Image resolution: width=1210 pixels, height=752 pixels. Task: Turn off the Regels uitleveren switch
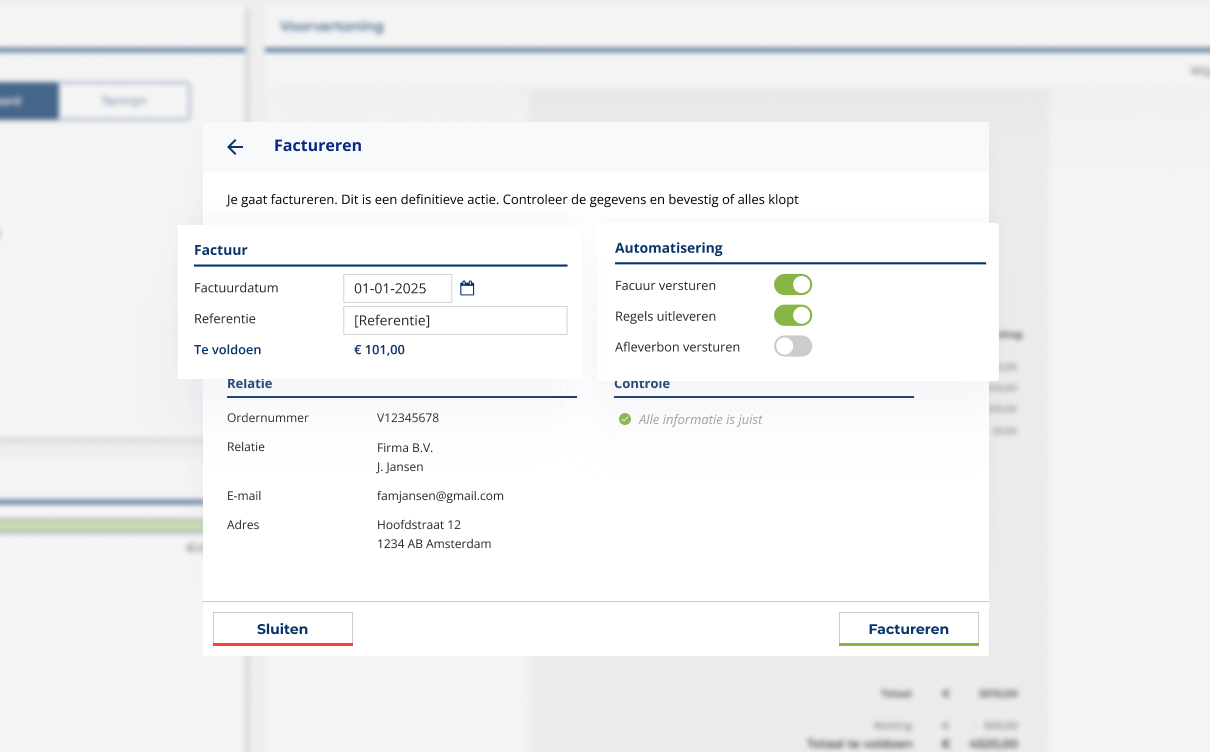pyautogui.click(x=793, y=316)
